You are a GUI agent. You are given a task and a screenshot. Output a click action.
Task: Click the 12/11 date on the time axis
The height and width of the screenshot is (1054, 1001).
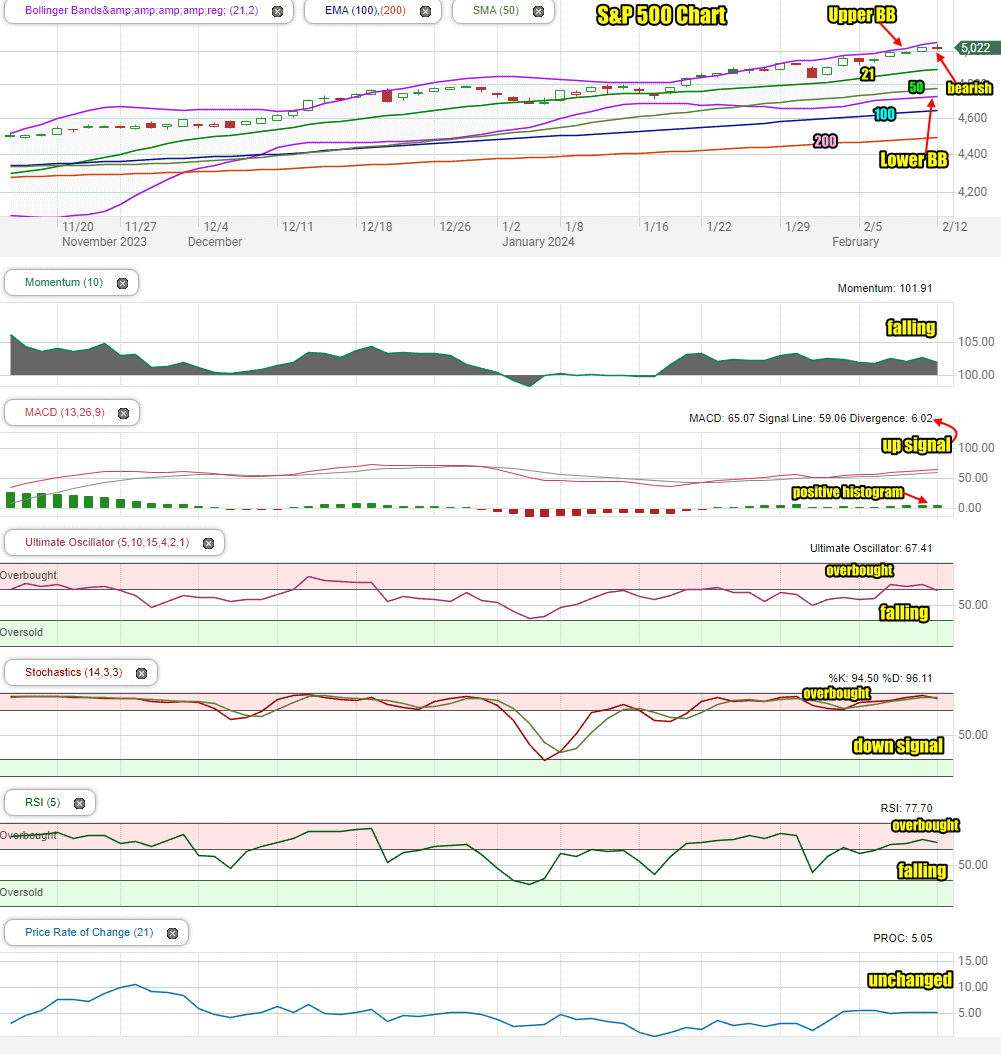[x=297, y=227]
